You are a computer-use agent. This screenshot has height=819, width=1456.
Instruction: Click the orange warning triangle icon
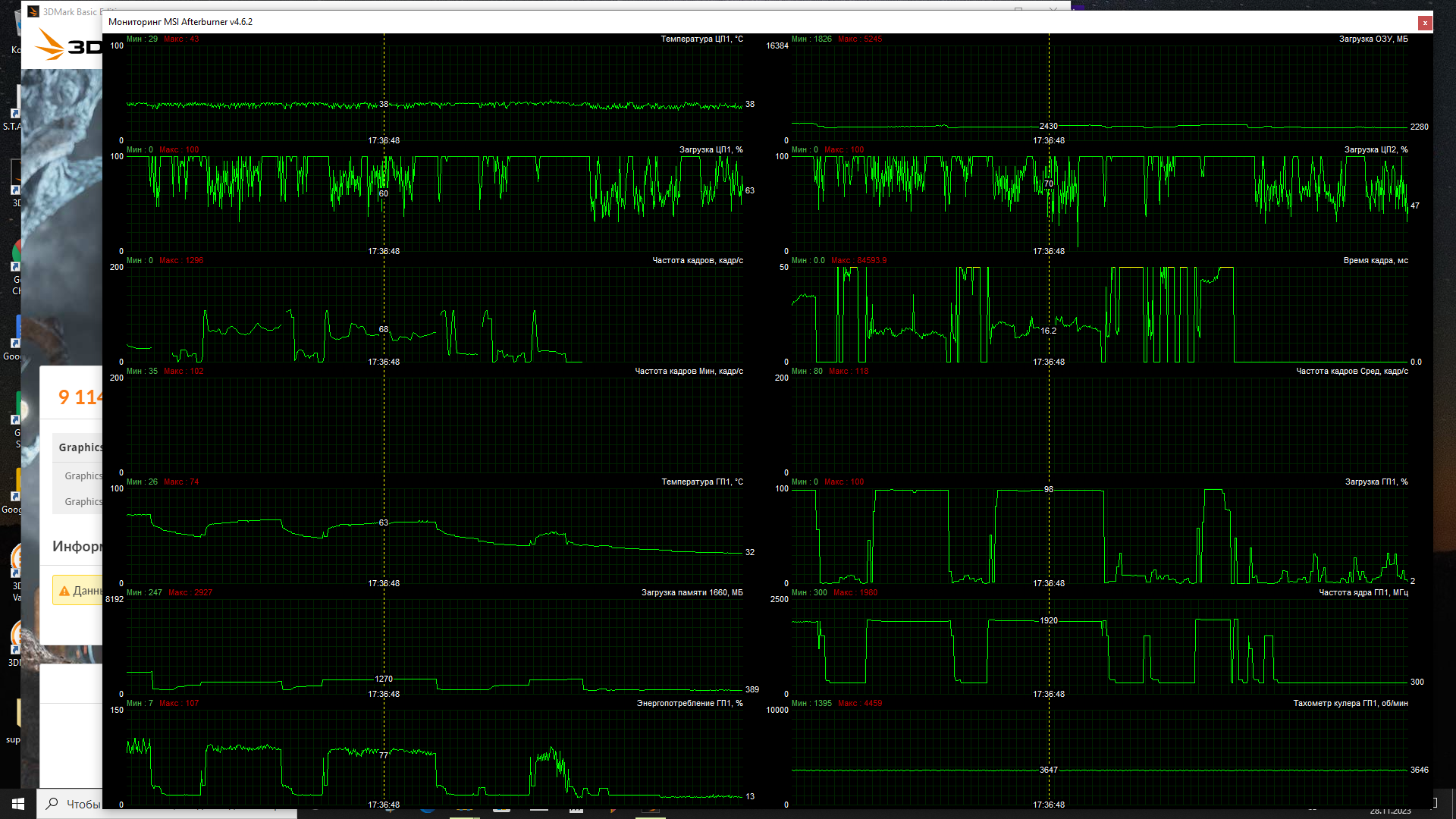pyautogui.click(x=64, y=591)
